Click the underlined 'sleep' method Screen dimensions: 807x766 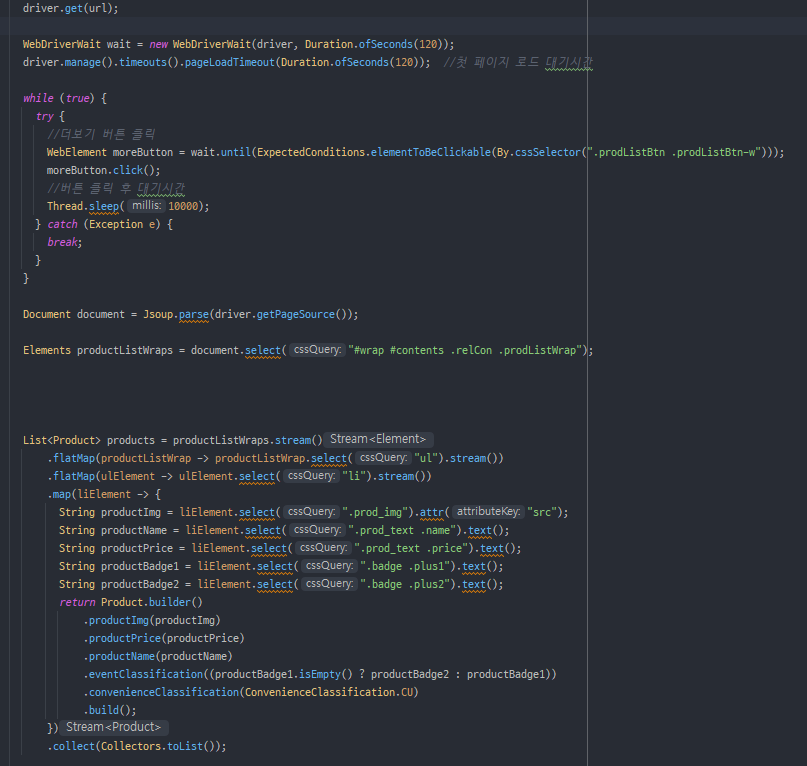(104, 206)
